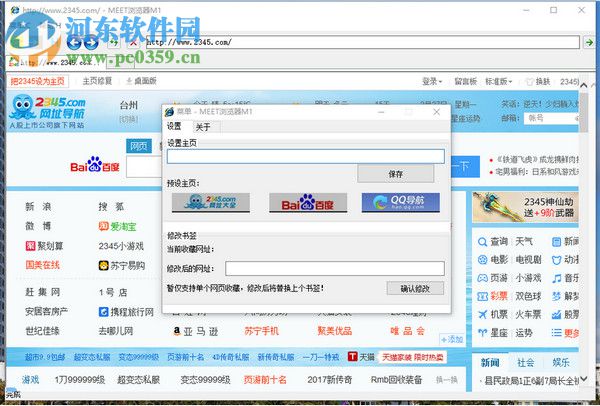The height and width of the screenshot is (406, 600).
Task: Open the 国美在线 link
Action: pyautogui.click(x=42, y=265)
